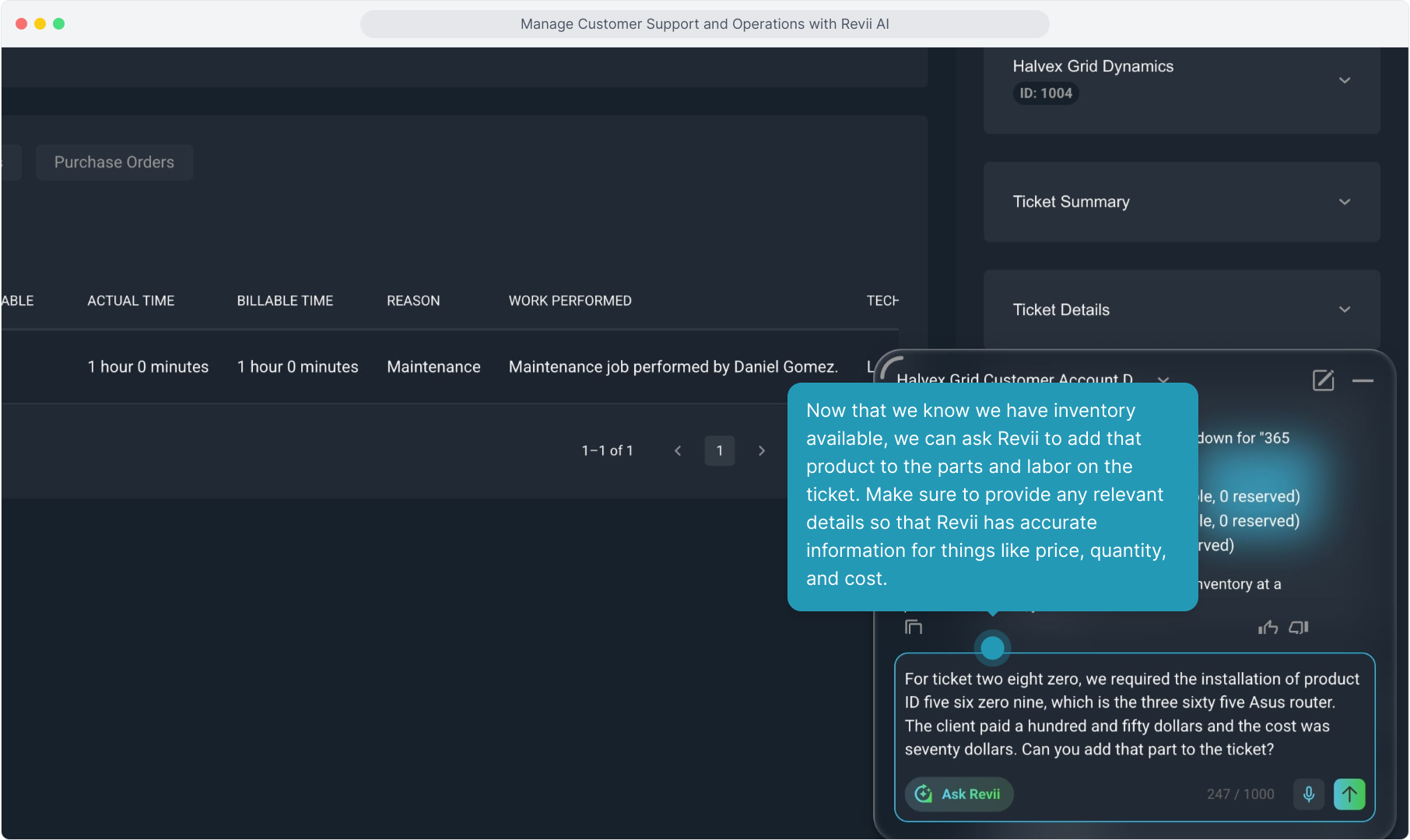Click the Ask Revii sparkle button
Screen dimensions: 1410x840
tap(959, 794)
